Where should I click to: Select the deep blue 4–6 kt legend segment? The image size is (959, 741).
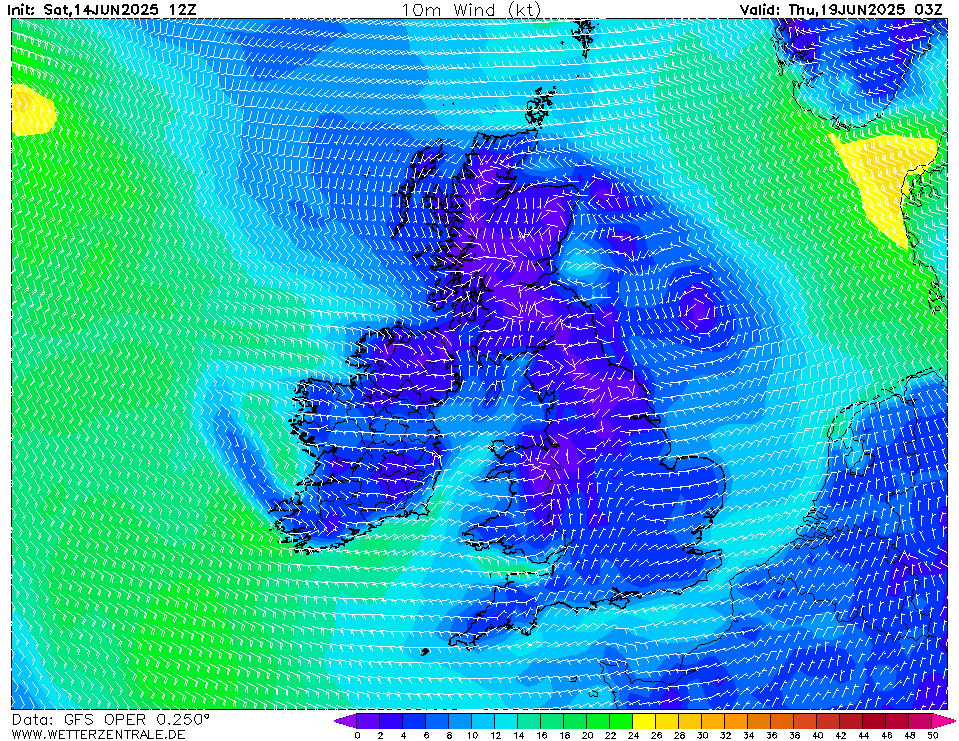tap(413, 721)
